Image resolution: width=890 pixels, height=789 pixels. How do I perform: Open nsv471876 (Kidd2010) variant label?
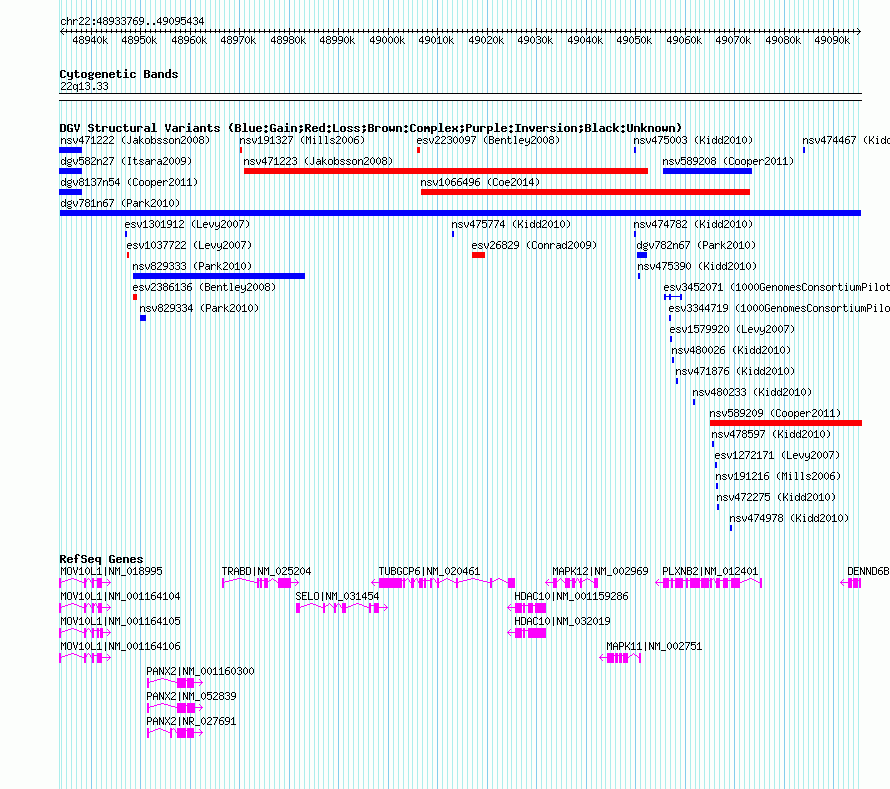point(735,371)
